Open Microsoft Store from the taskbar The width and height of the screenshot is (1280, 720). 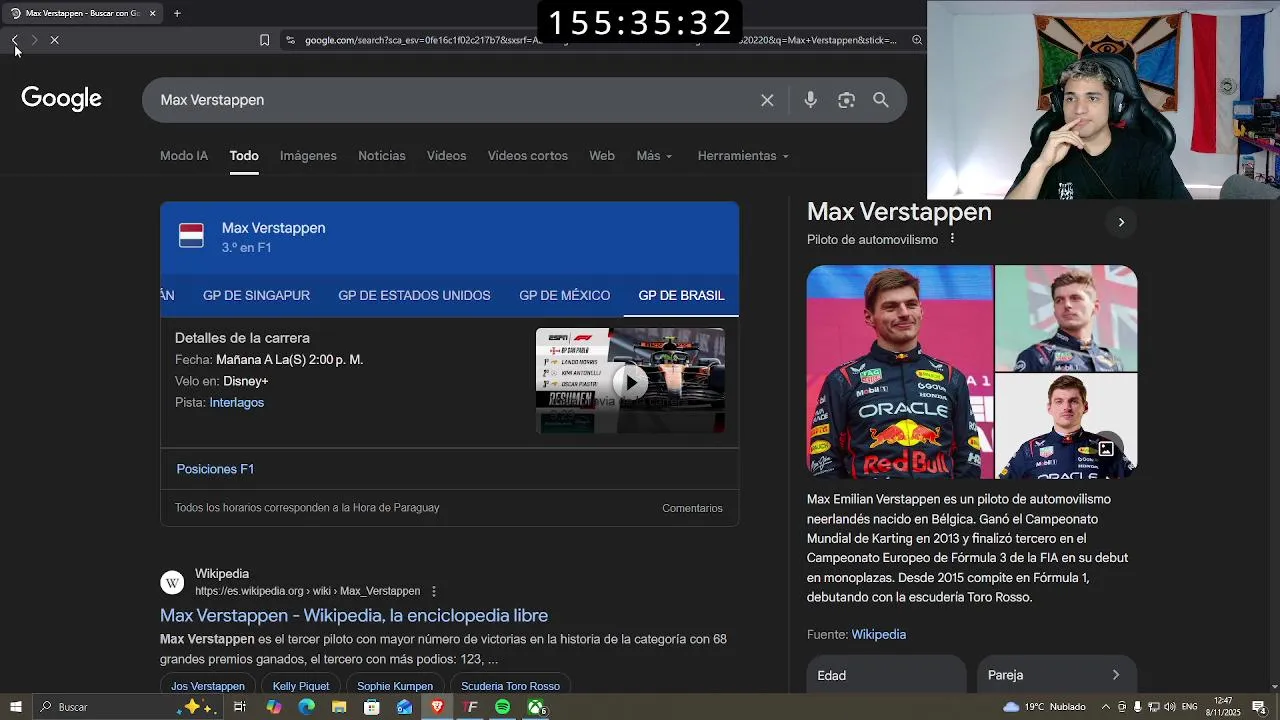[372, 707]
